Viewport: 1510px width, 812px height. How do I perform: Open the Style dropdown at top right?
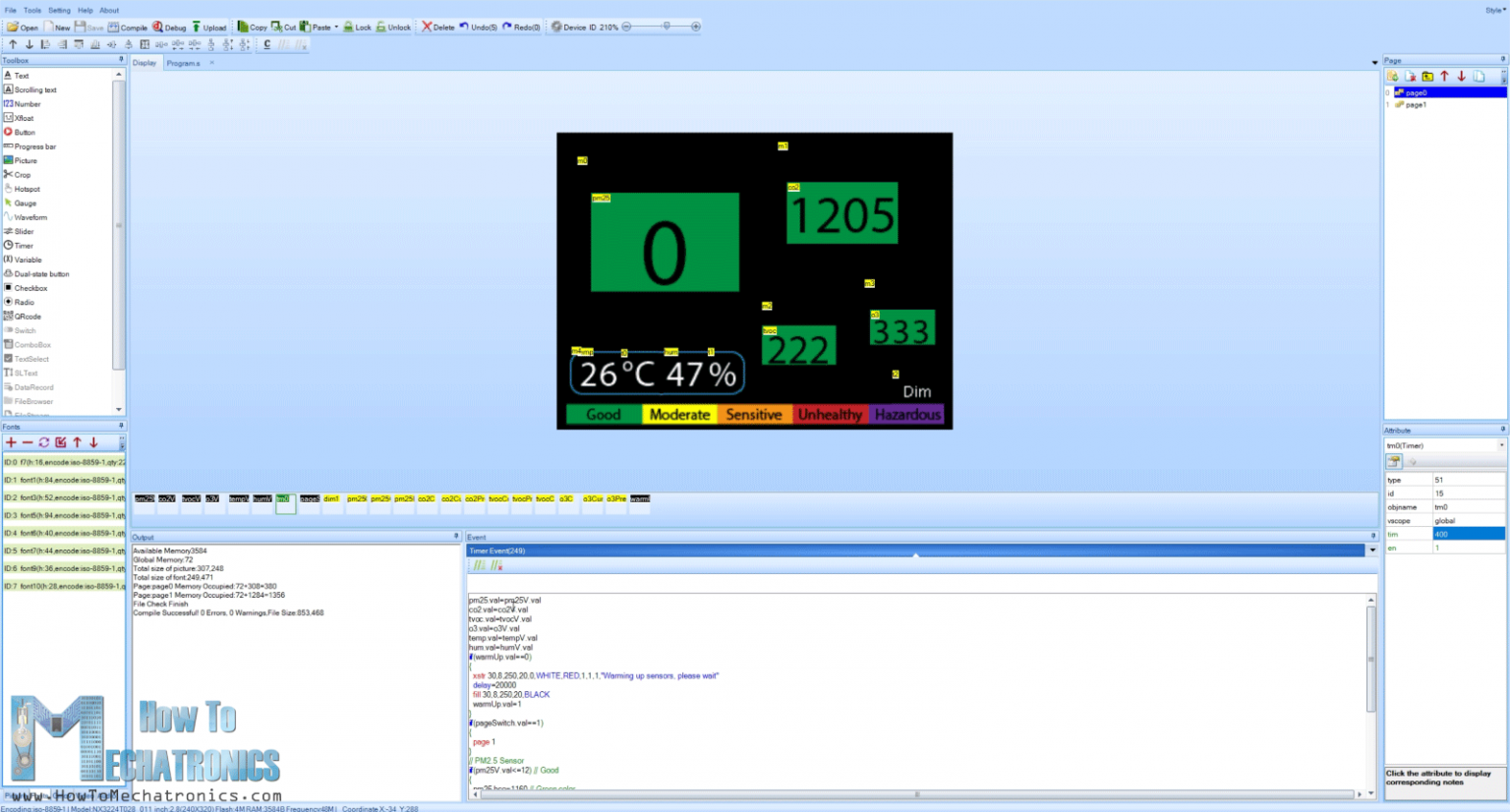(1495, 8)
